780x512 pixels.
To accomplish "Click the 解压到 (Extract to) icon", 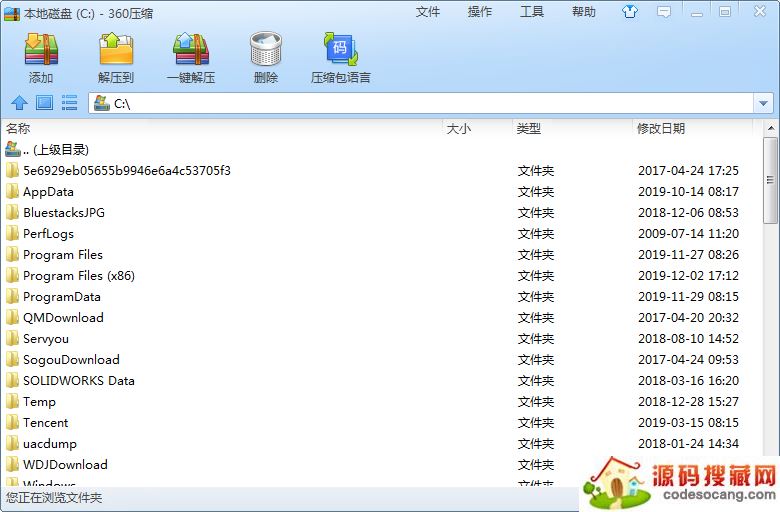I will click(116, 49).
